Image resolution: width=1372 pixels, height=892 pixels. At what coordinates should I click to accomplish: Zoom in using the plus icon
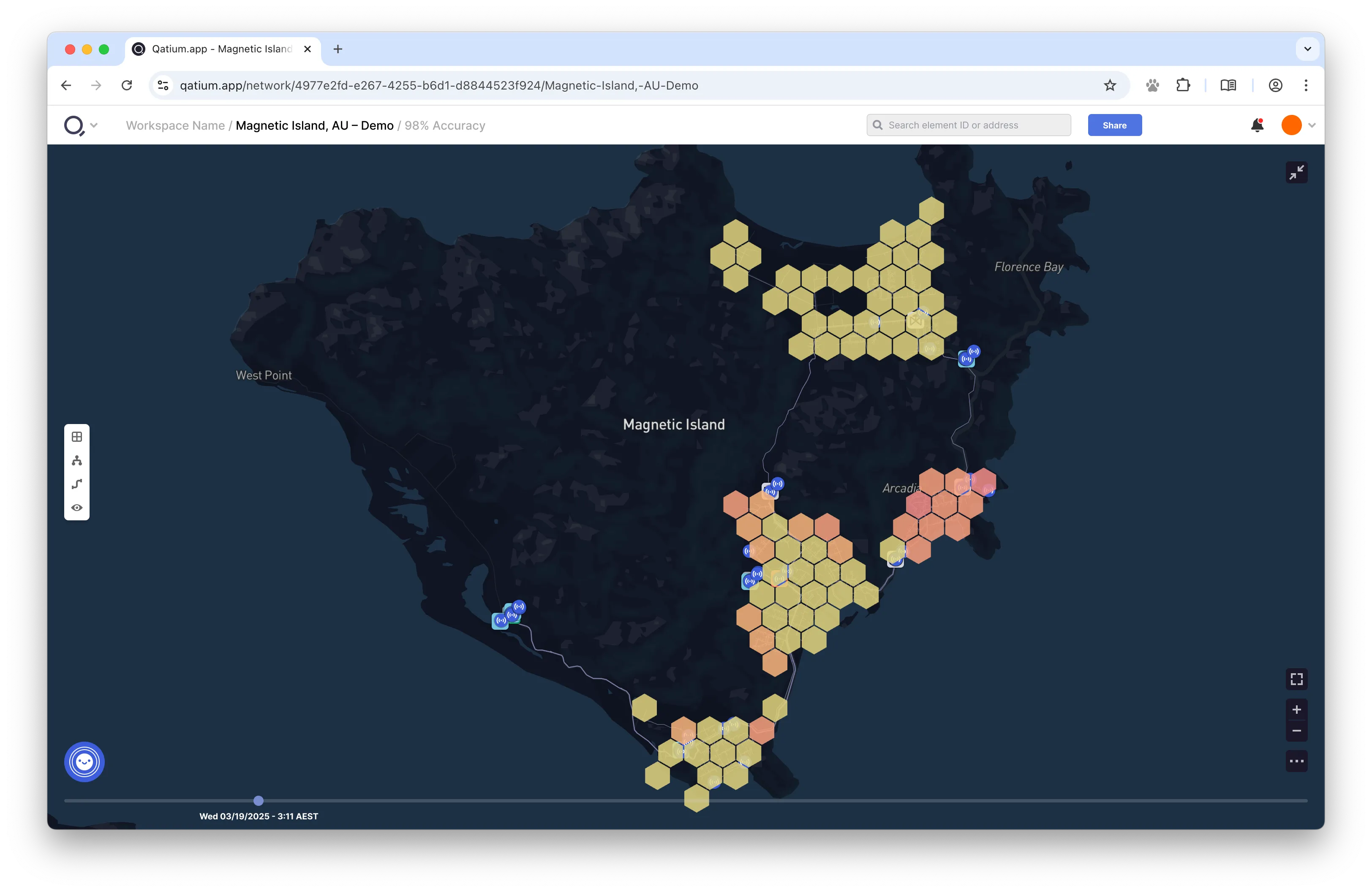tap(1296, 710)
